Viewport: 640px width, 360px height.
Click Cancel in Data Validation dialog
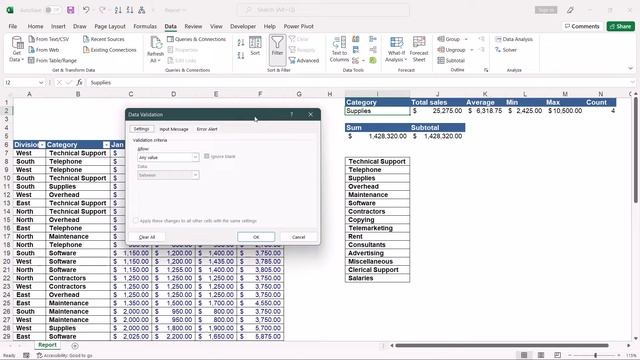point(298,237)
